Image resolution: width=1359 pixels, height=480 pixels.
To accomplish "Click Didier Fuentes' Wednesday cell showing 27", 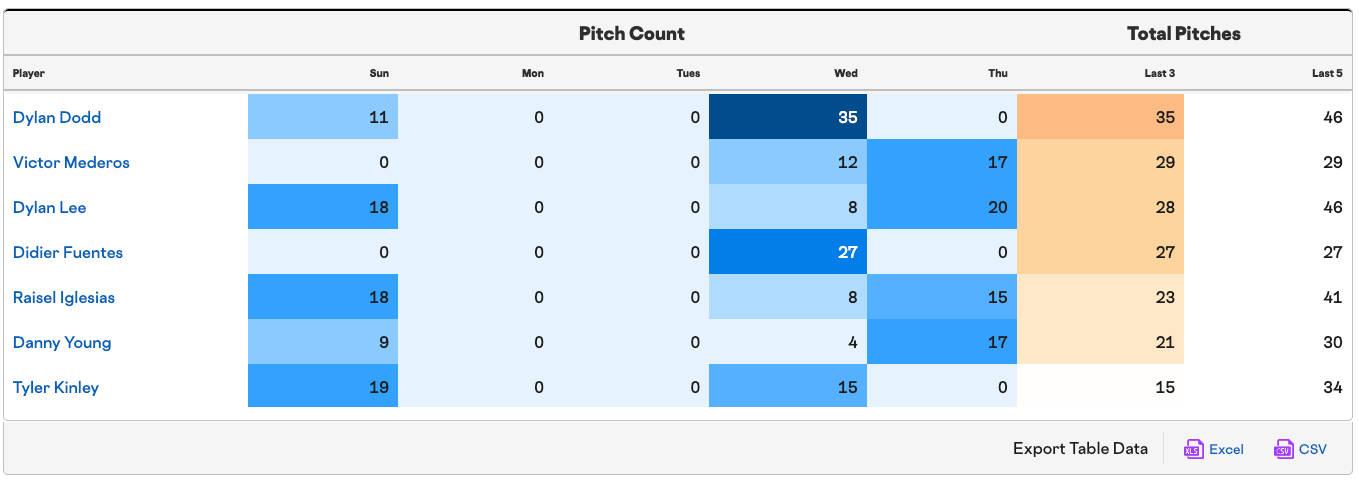I will (788, 252).
